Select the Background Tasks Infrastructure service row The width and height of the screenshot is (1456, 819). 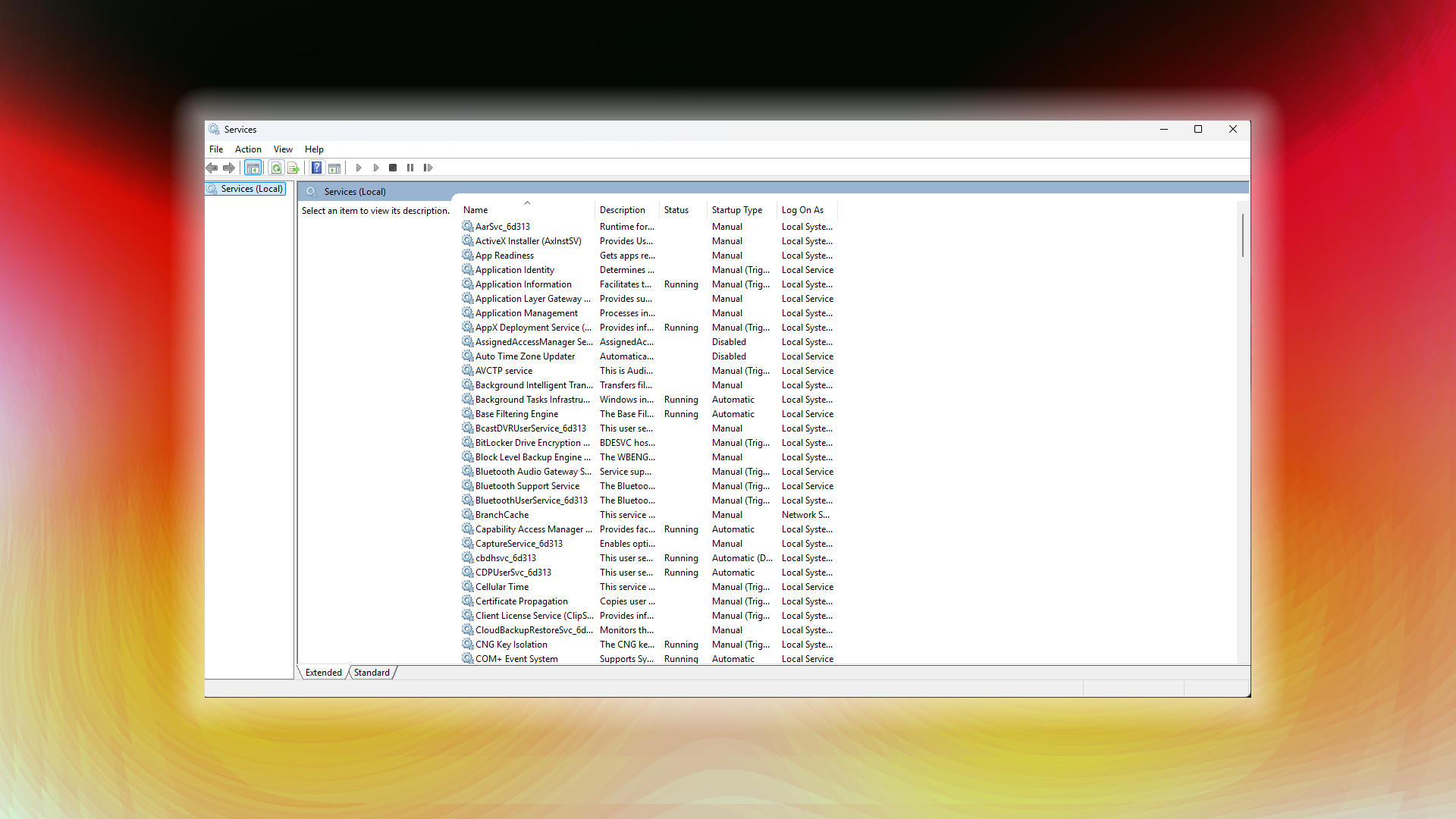point(532,400)
